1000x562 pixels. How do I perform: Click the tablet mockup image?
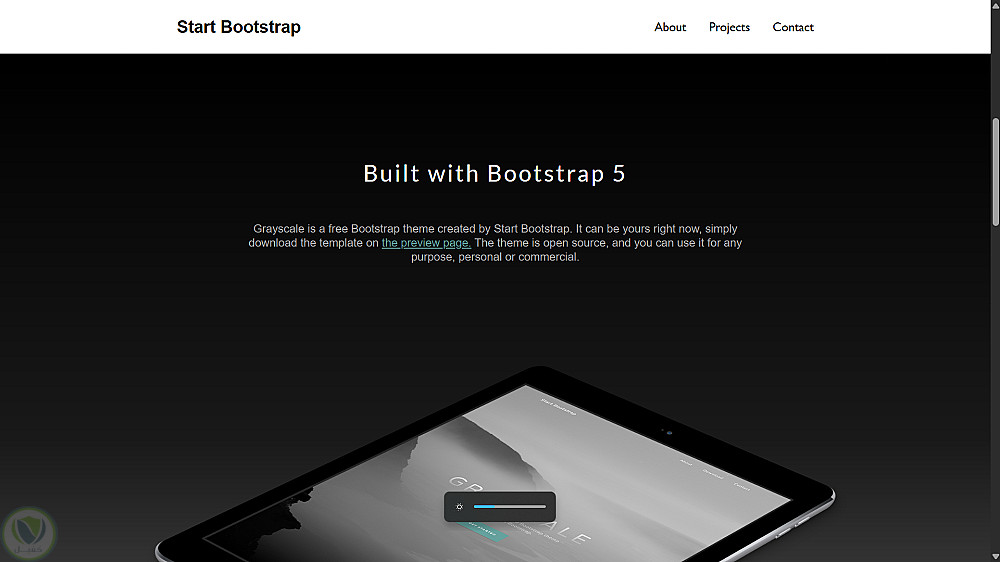tap(495, 464)
